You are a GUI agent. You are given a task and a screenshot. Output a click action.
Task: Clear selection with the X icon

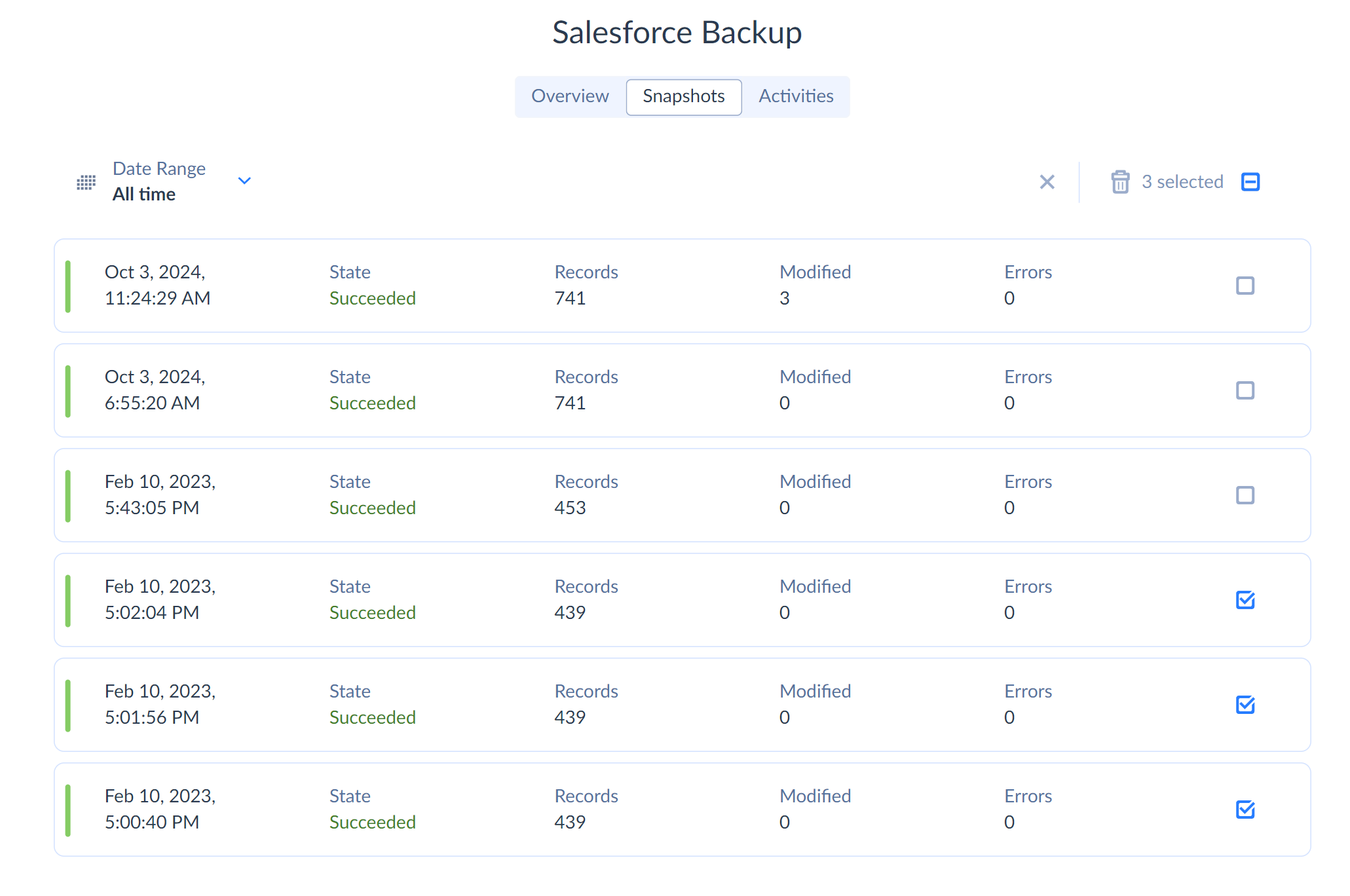1047,181
